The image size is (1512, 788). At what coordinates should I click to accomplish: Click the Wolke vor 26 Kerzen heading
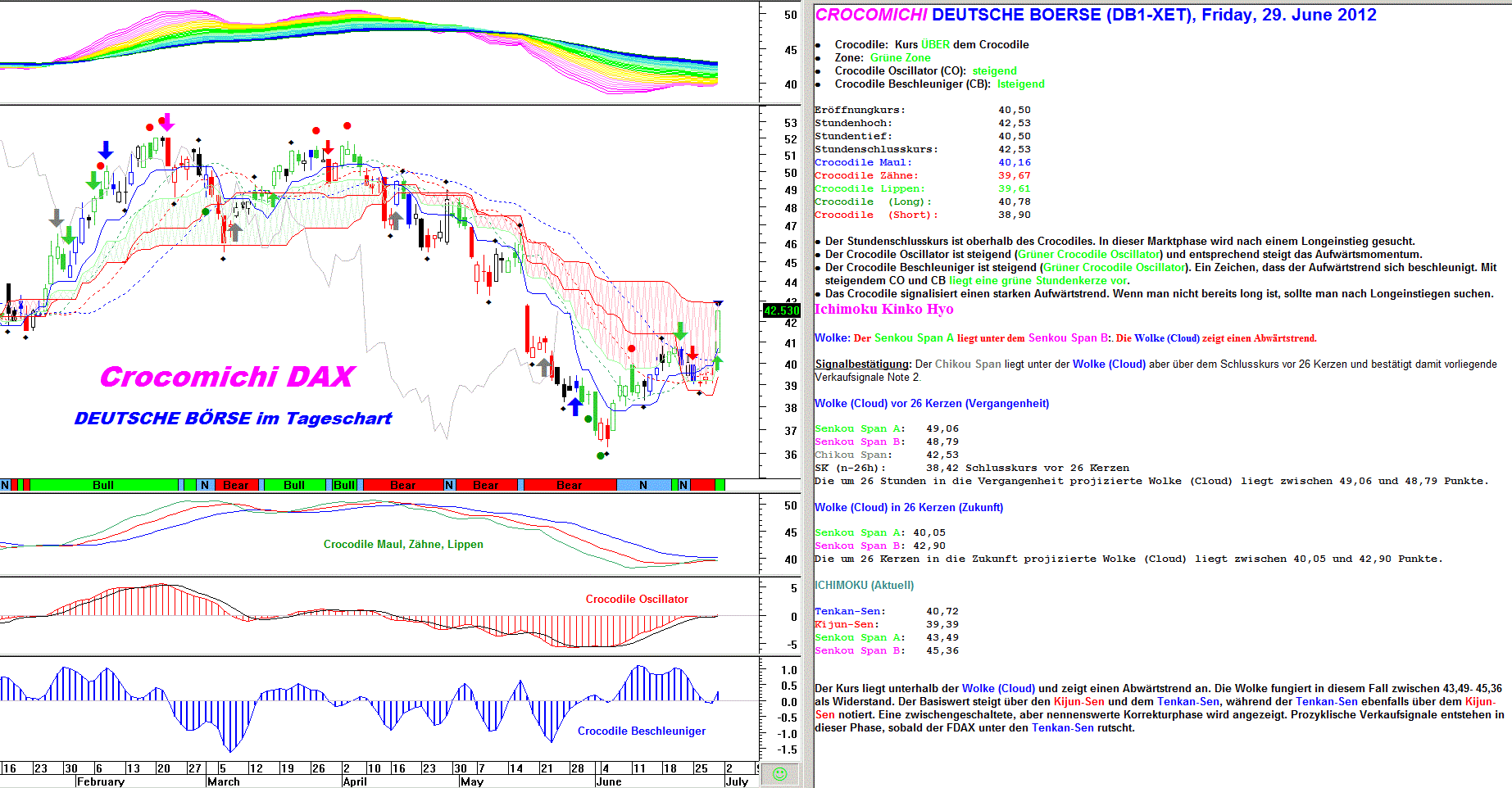coord(931,403)
